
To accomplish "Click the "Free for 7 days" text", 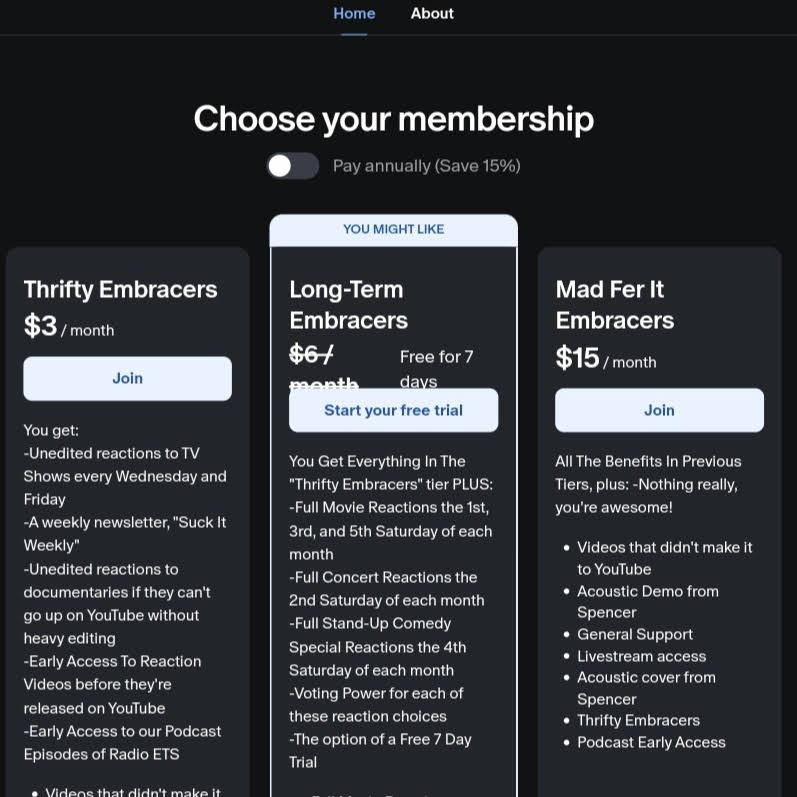I will tap(436, 369).
